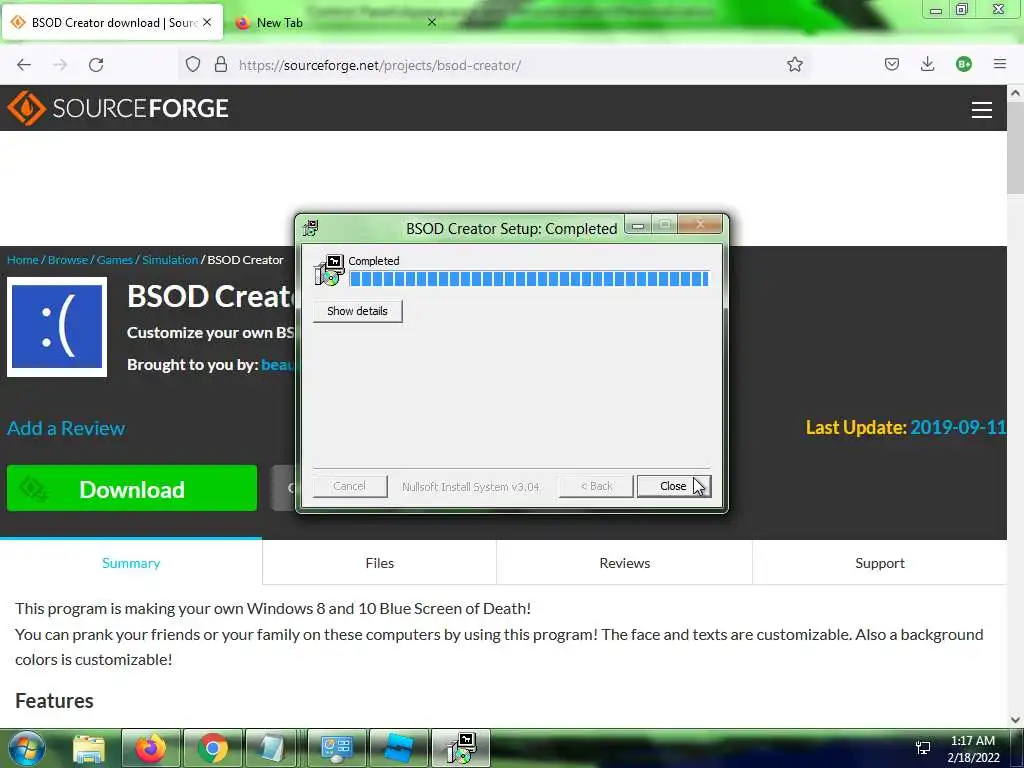This screenshot has height=768, width=1024.
Task: Click vertical scrollbar thumb
Action: 1015,149
